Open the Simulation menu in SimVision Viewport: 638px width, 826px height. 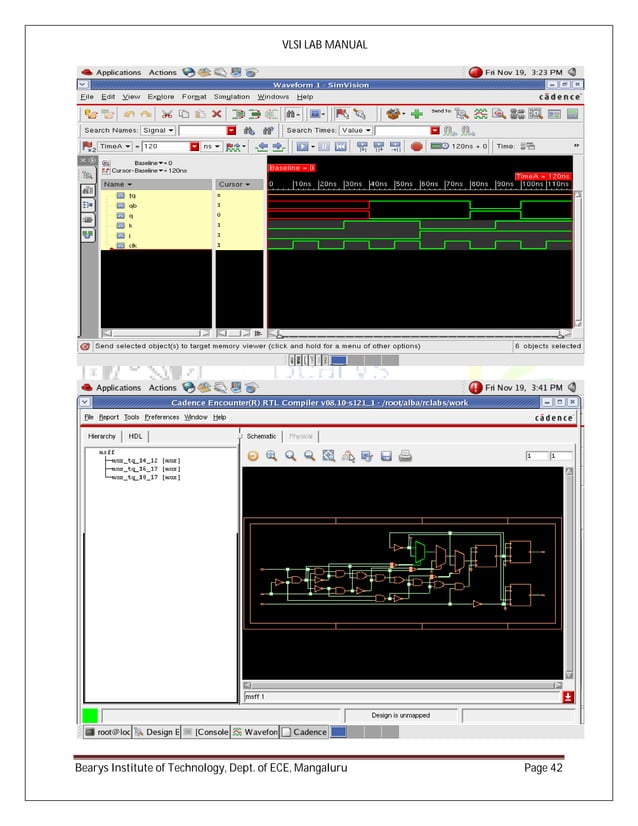[230, 97]
